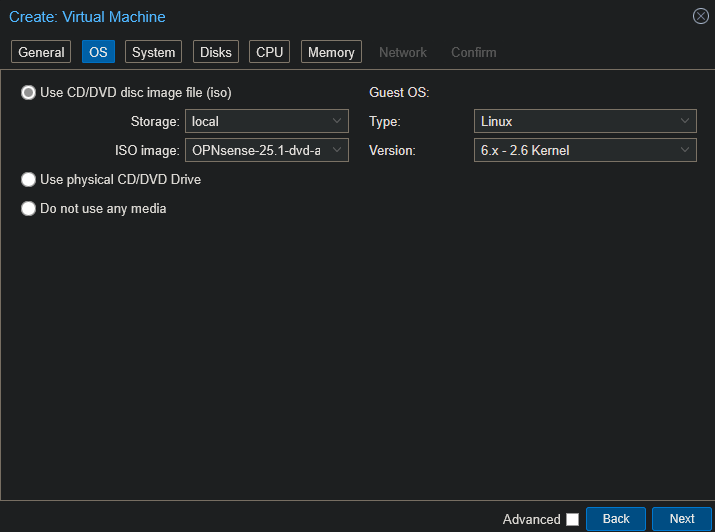Switch to the General tab
This screenshot has width=715, height=532.
coord(41,52)
